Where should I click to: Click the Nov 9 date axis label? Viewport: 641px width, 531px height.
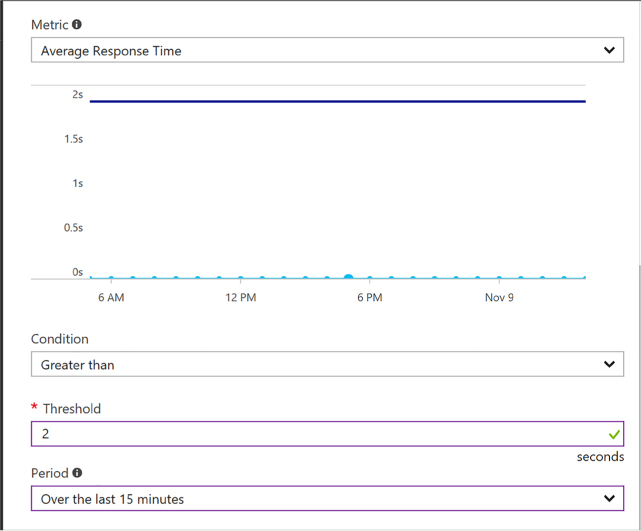pyautogui.click(x=499, y=297)
